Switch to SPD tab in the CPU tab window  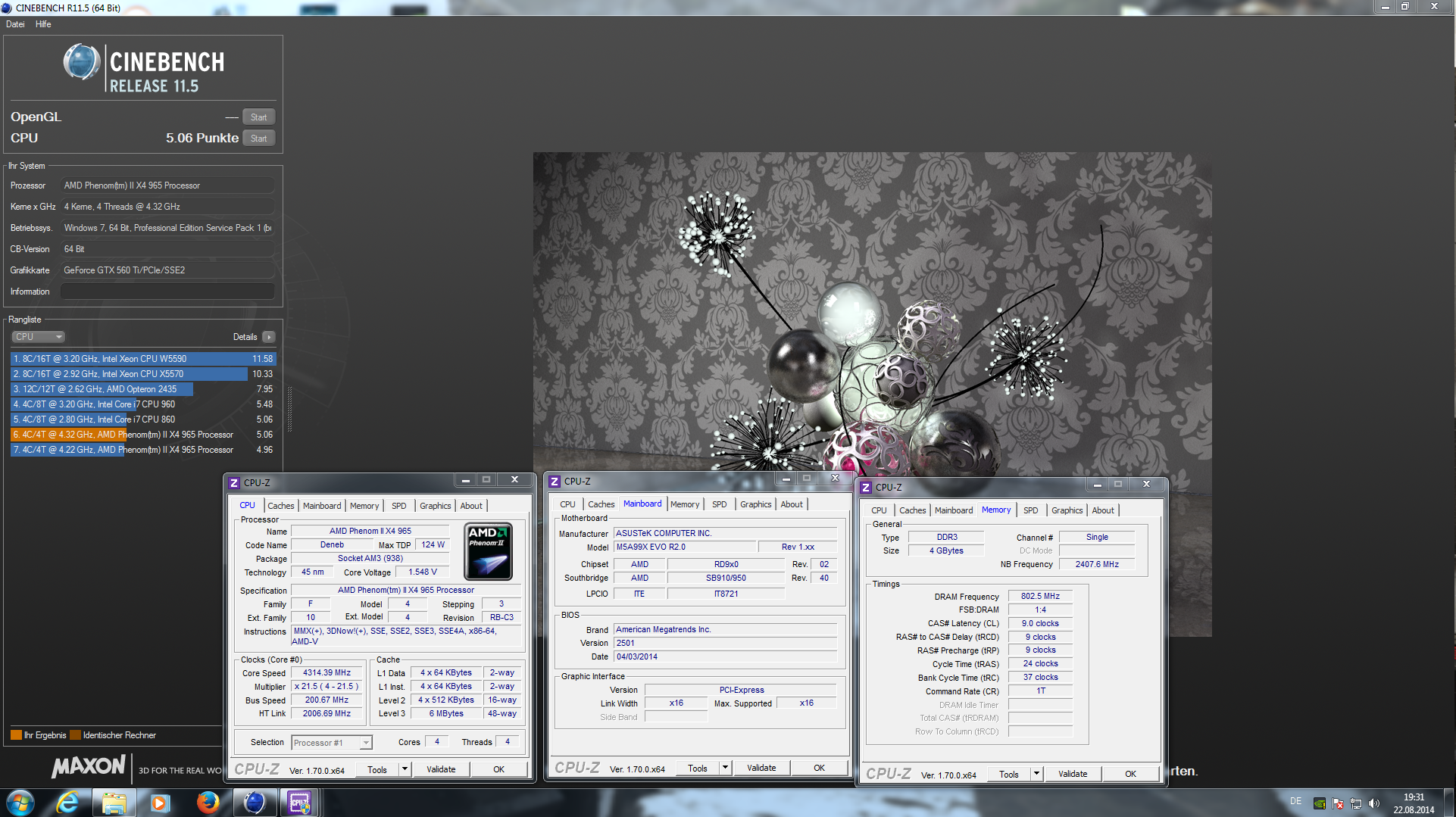[398, 506]
